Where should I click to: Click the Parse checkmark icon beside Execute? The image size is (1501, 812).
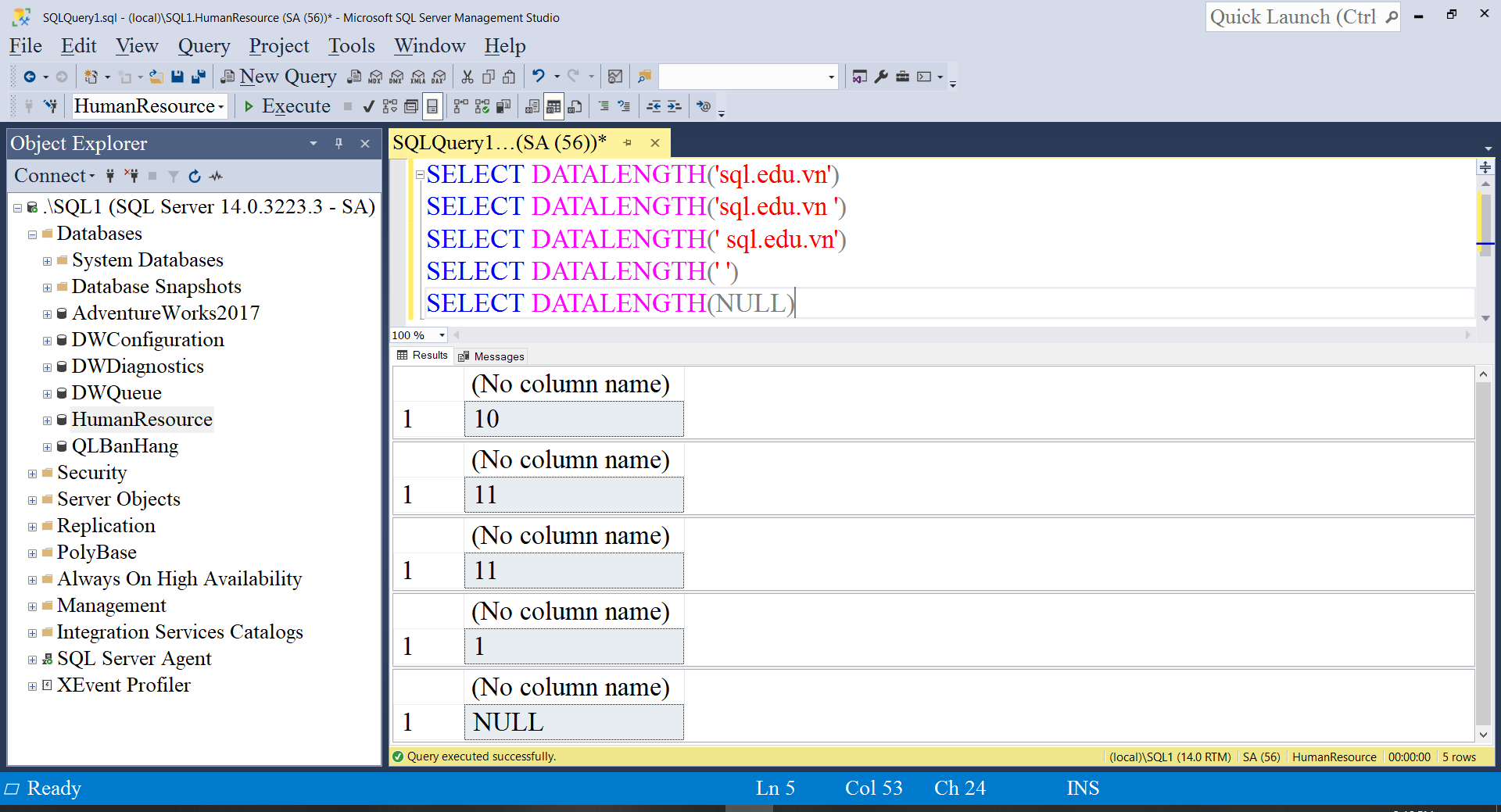369,106
